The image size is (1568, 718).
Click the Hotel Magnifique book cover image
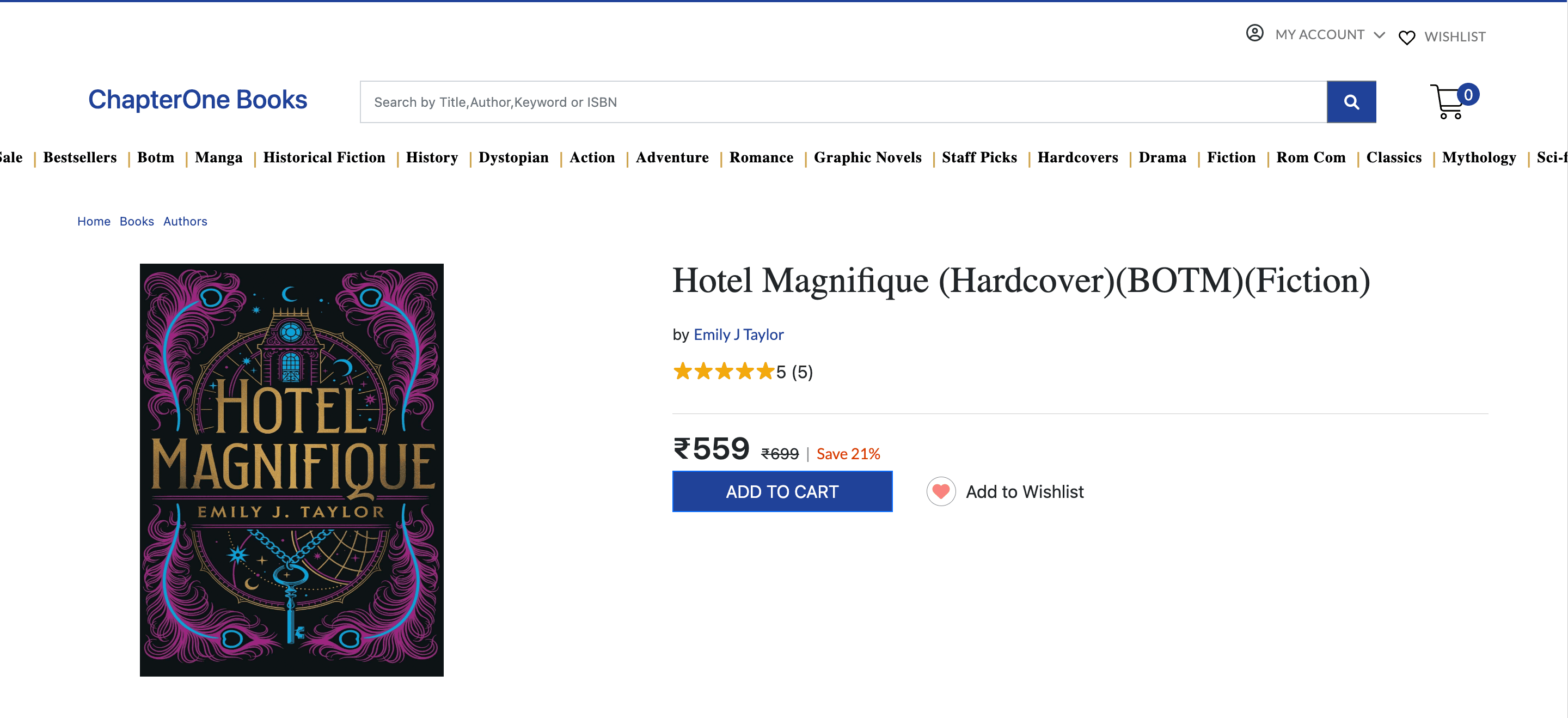[x=292, y=470]
